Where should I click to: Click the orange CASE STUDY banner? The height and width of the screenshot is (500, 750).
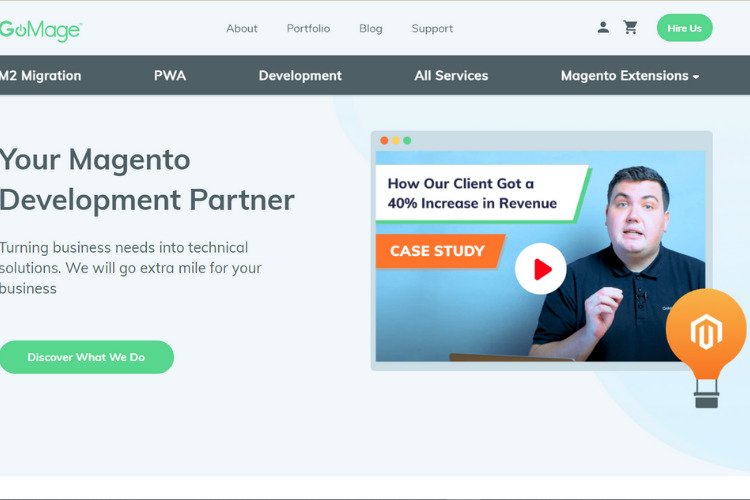pyautogui.click(x=438, y=251)
